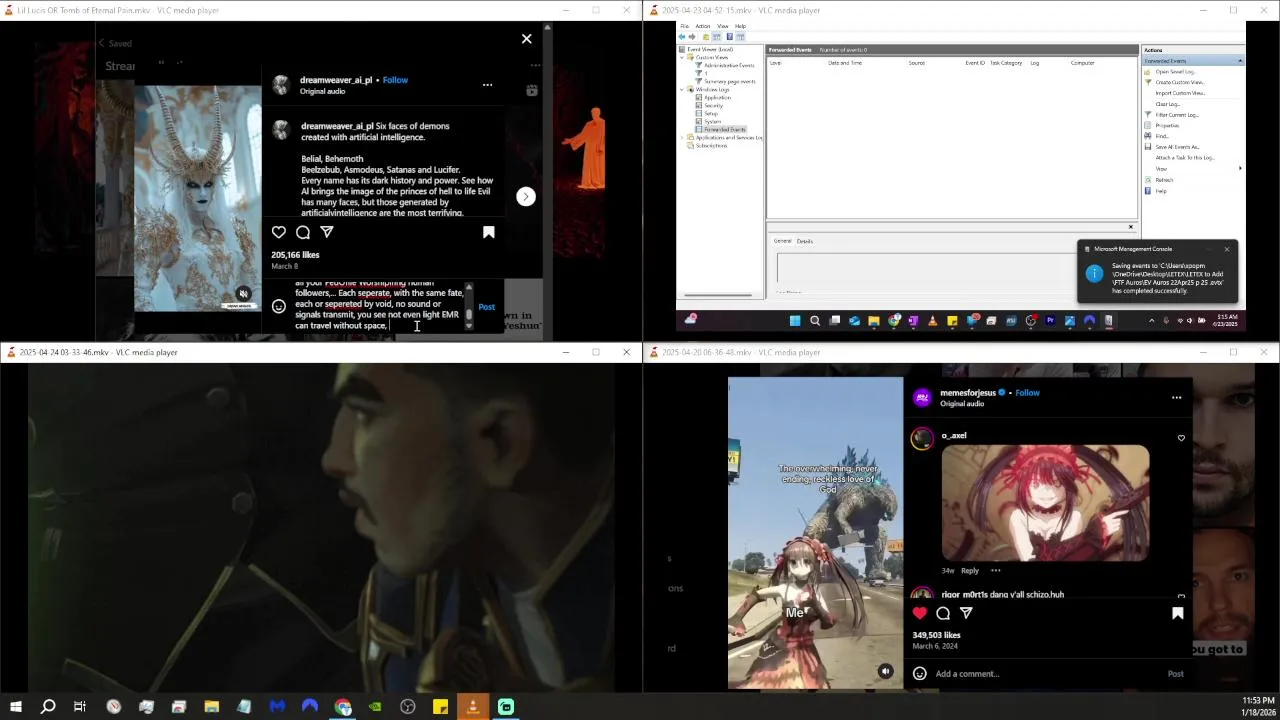Share the memesforjesus post

966,613
